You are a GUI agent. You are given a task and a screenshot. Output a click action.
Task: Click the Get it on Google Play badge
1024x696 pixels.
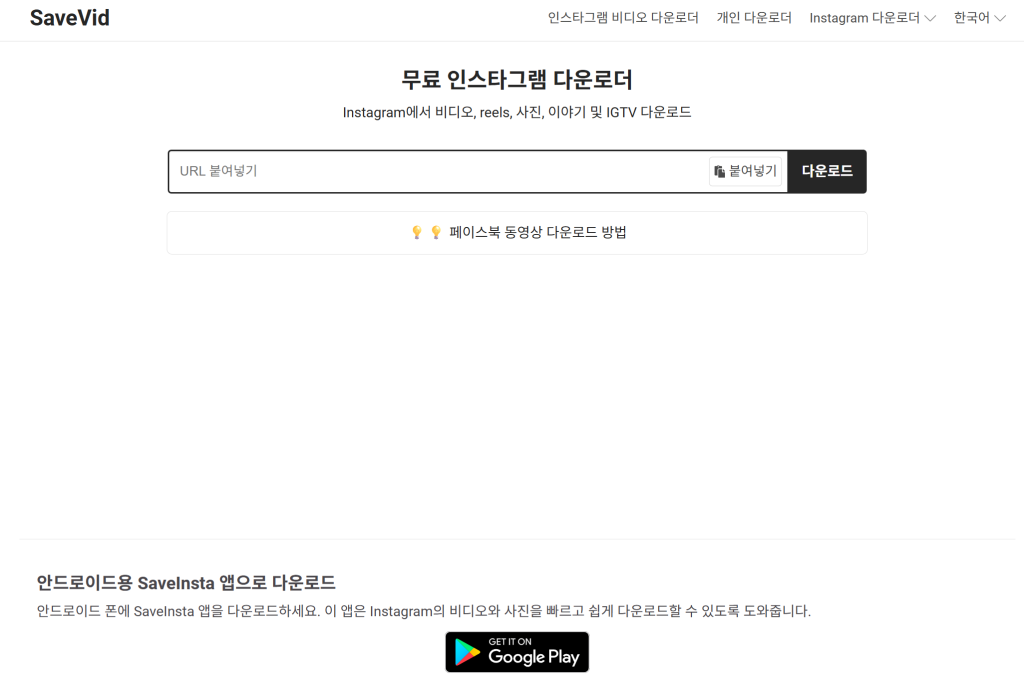(517, 652)
